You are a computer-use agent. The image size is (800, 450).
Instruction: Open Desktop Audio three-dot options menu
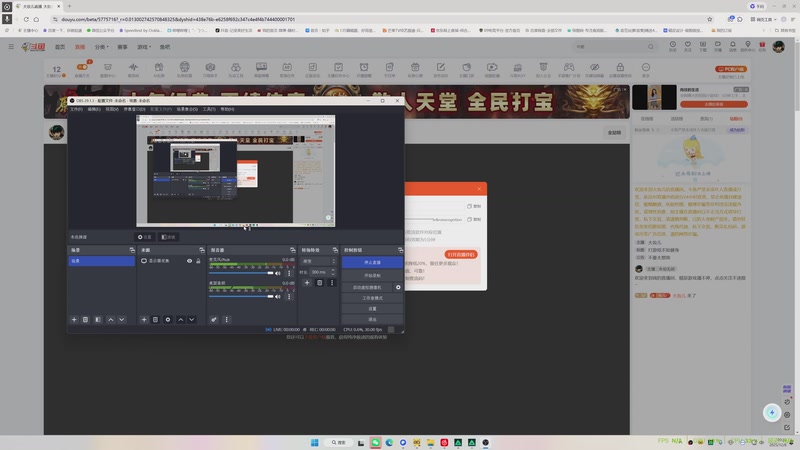pos(289,296)
